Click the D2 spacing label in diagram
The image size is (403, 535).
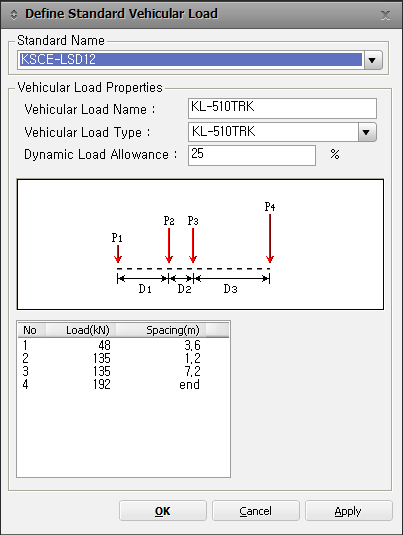(x=184, y=289)
